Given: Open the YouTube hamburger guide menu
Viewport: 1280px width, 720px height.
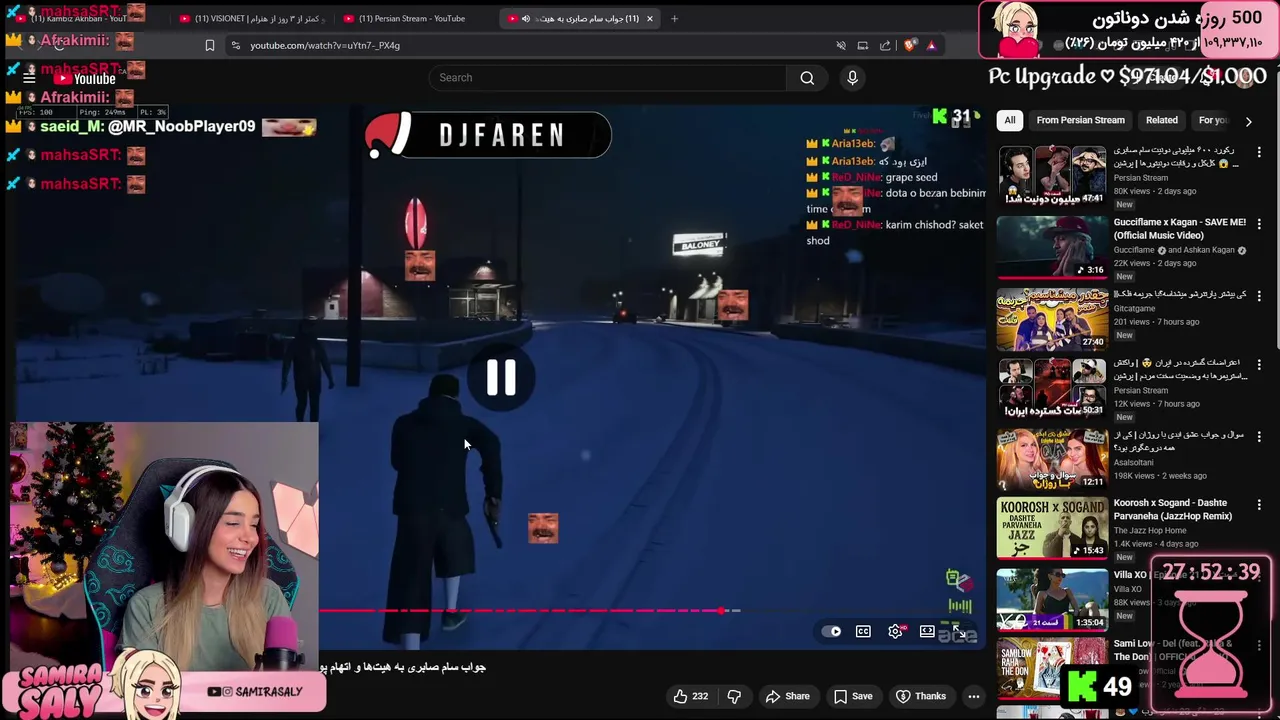Looking at the screenshot, I should [x=29, y=78].
